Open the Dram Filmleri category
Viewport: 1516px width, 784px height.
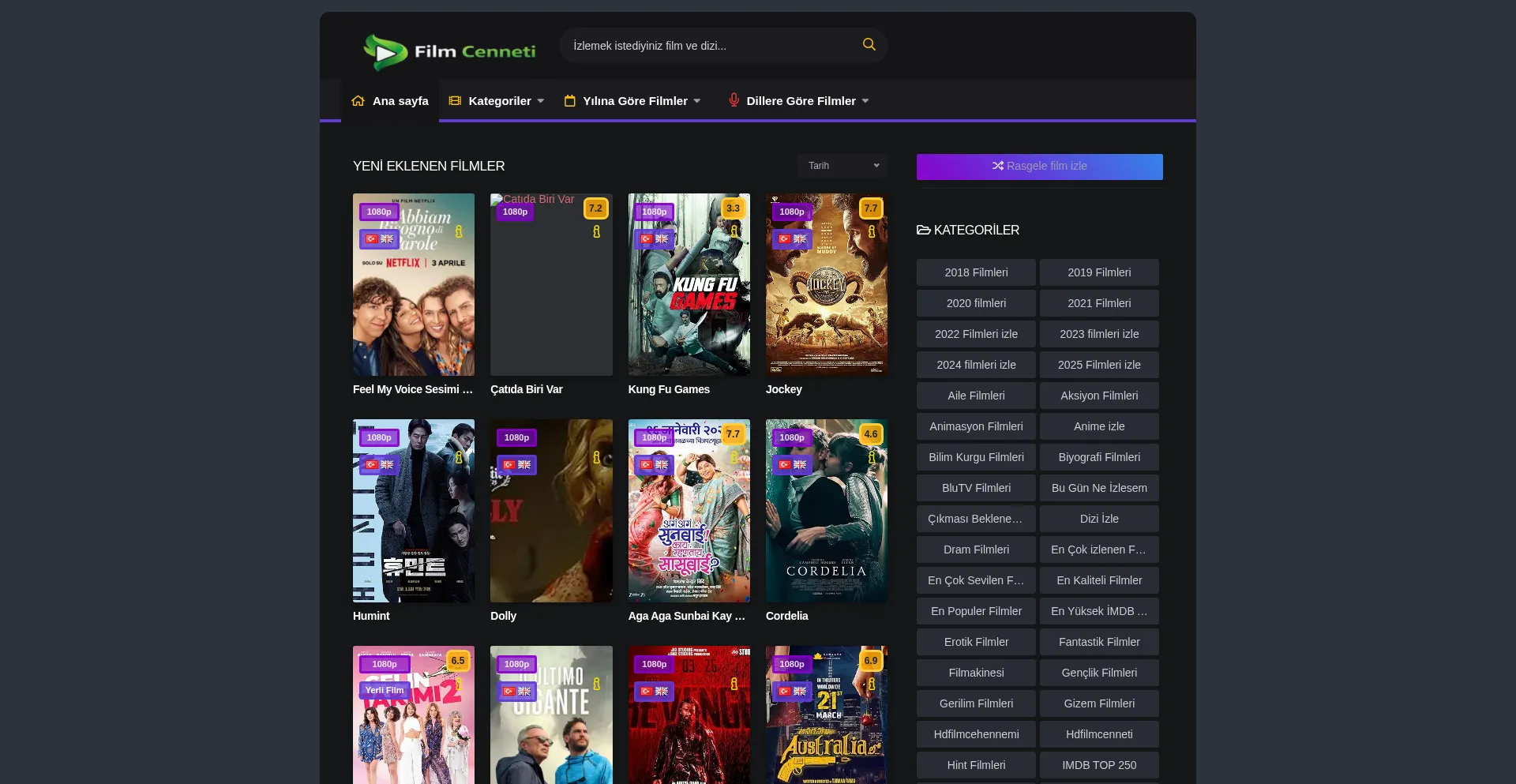977,550
